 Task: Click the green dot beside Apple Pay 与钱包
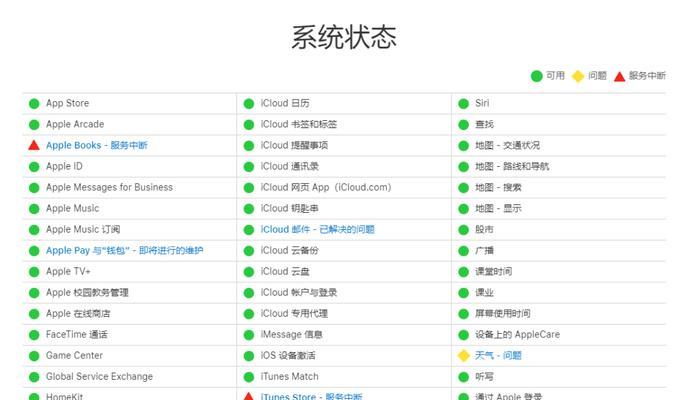tap(34, 251)
